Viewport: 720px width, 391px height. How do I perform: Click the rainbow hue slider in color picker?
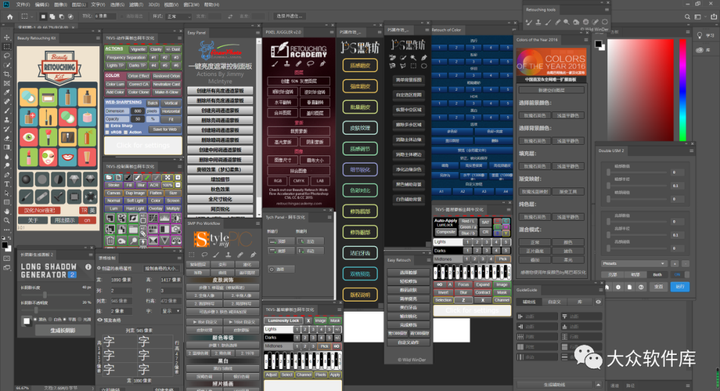coord(683,90)
